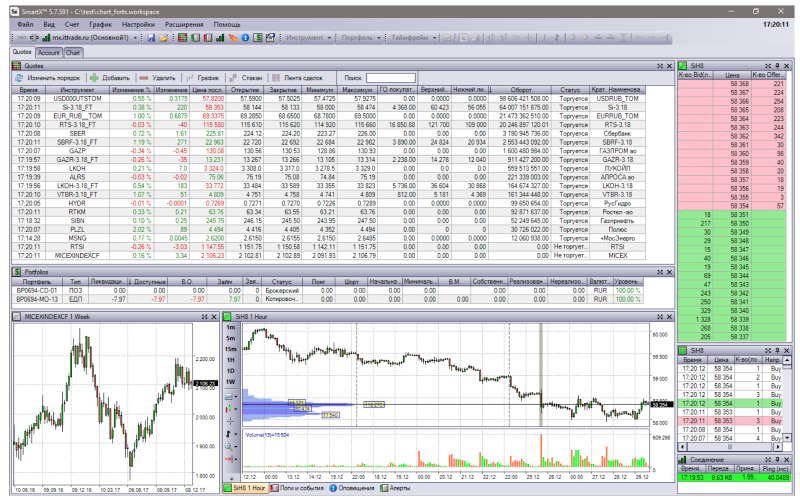Viewport: 800px width, 500px height.
Task: Open the Логи и события bottom tab
Action: coord(297,488)
